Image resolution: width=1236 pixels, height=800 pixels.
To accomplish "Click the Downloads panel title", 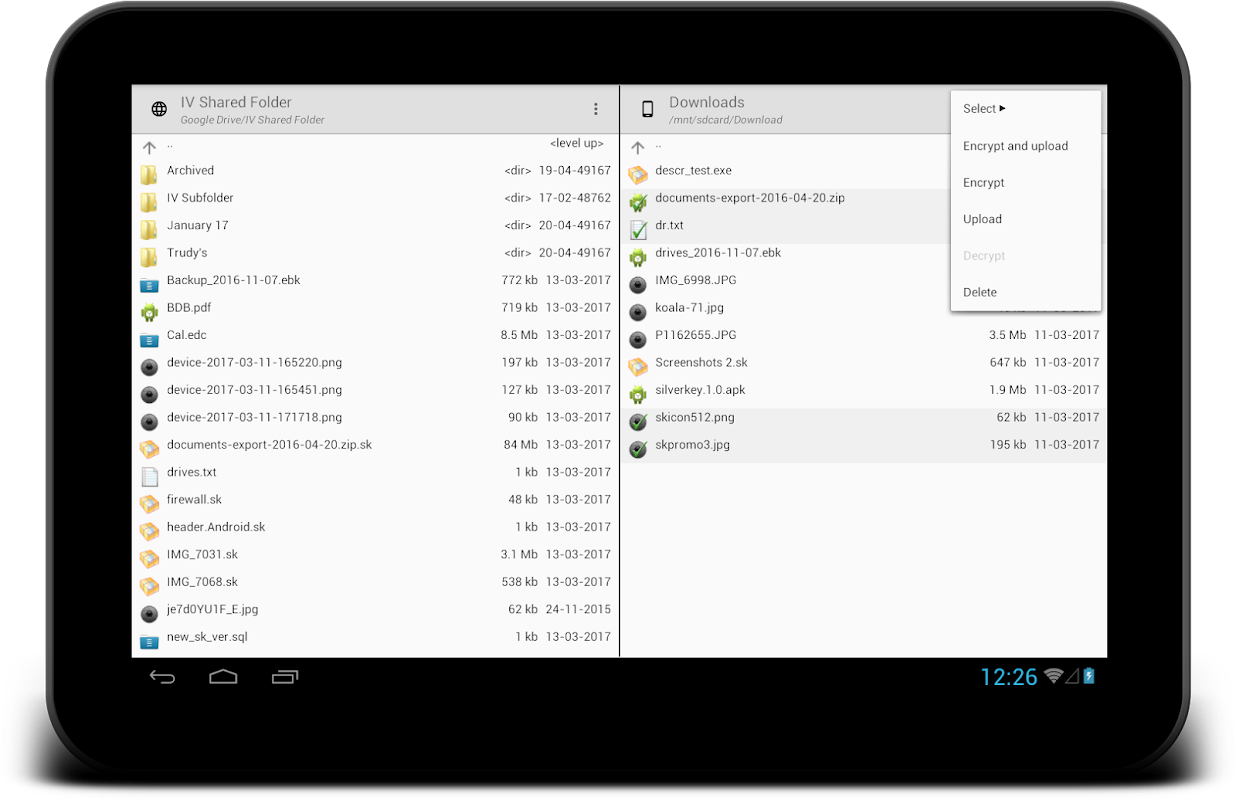I will click(x=707, y=102).
